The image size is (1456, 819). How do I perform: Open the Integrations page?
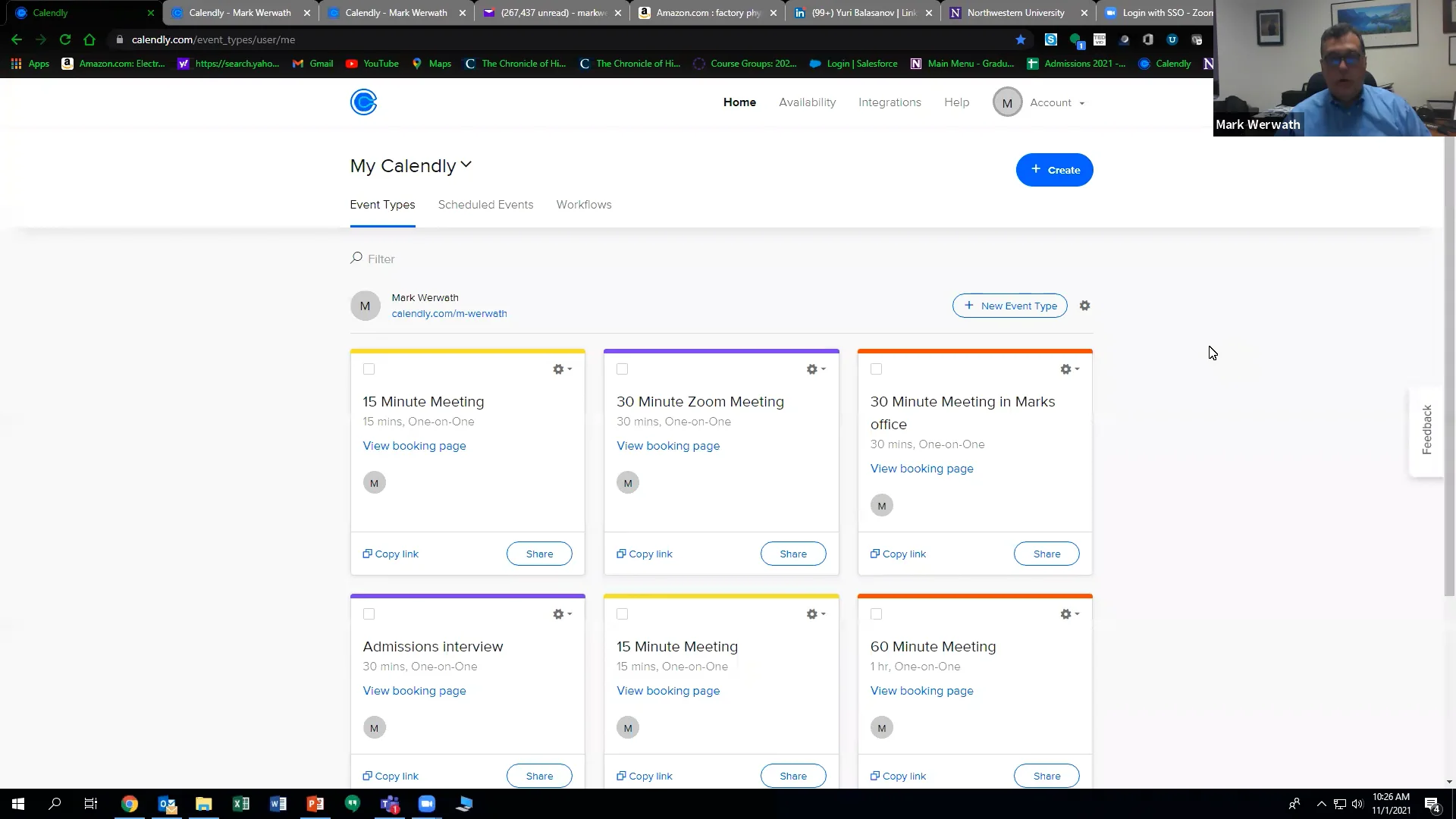[890, 102]
